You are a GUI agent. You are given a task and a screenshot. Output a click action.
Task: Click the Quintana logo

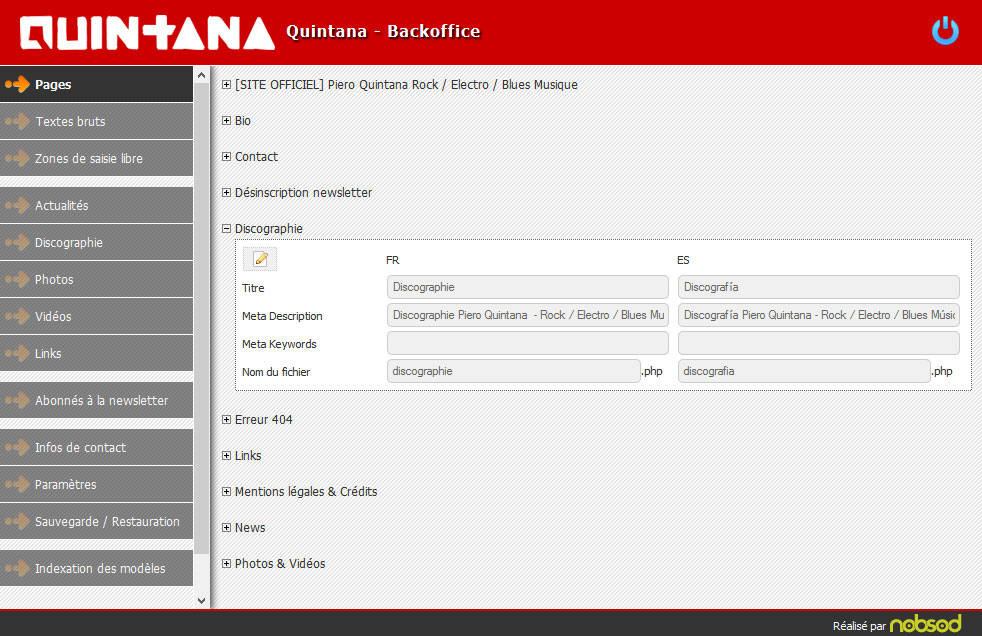tap(147, 33)
